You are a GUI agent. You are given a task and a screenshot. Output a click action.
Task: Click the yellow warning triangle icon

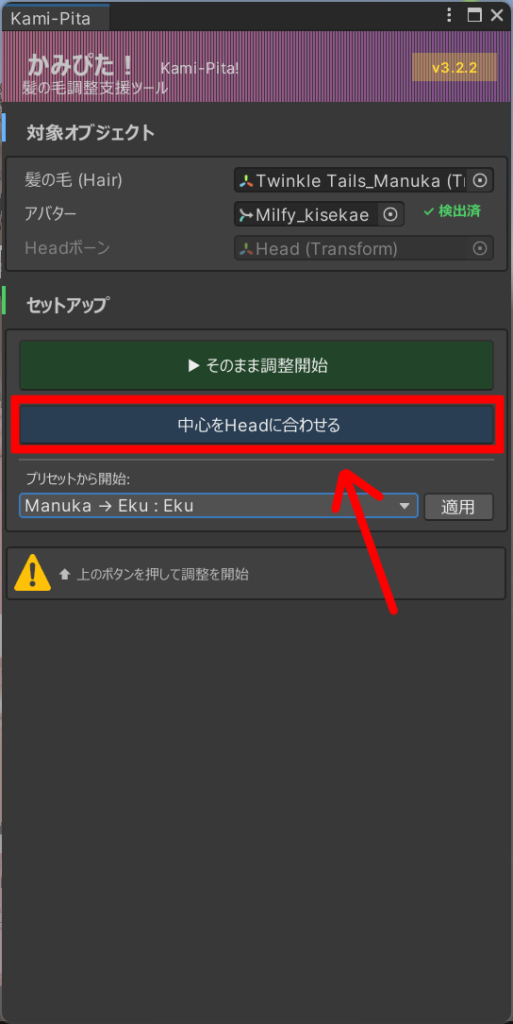point(32,573)
